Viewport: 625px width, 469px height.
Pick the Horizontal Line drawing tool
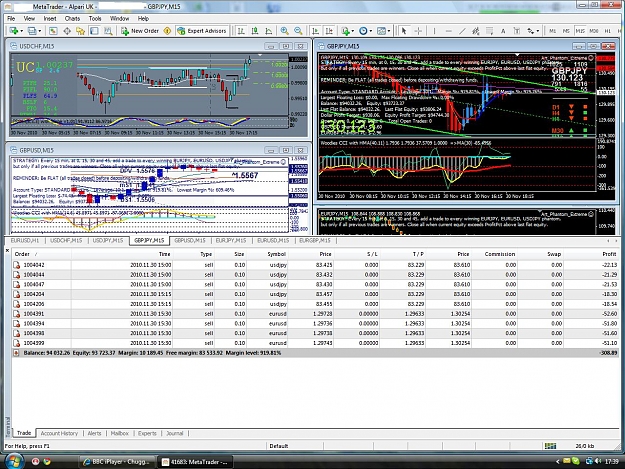point(448,31)
